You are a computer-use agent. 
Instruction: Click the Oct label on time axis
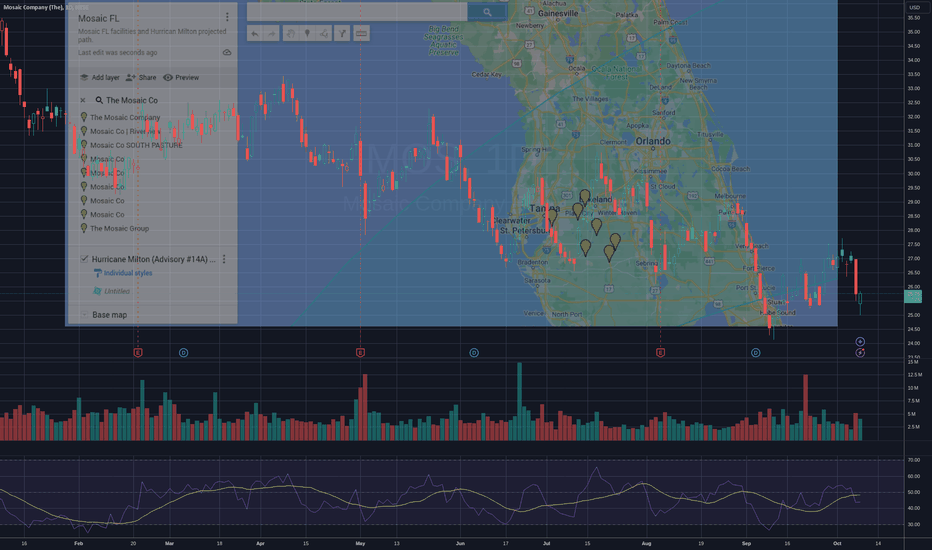pyautogui.click(x=837, y=543)
